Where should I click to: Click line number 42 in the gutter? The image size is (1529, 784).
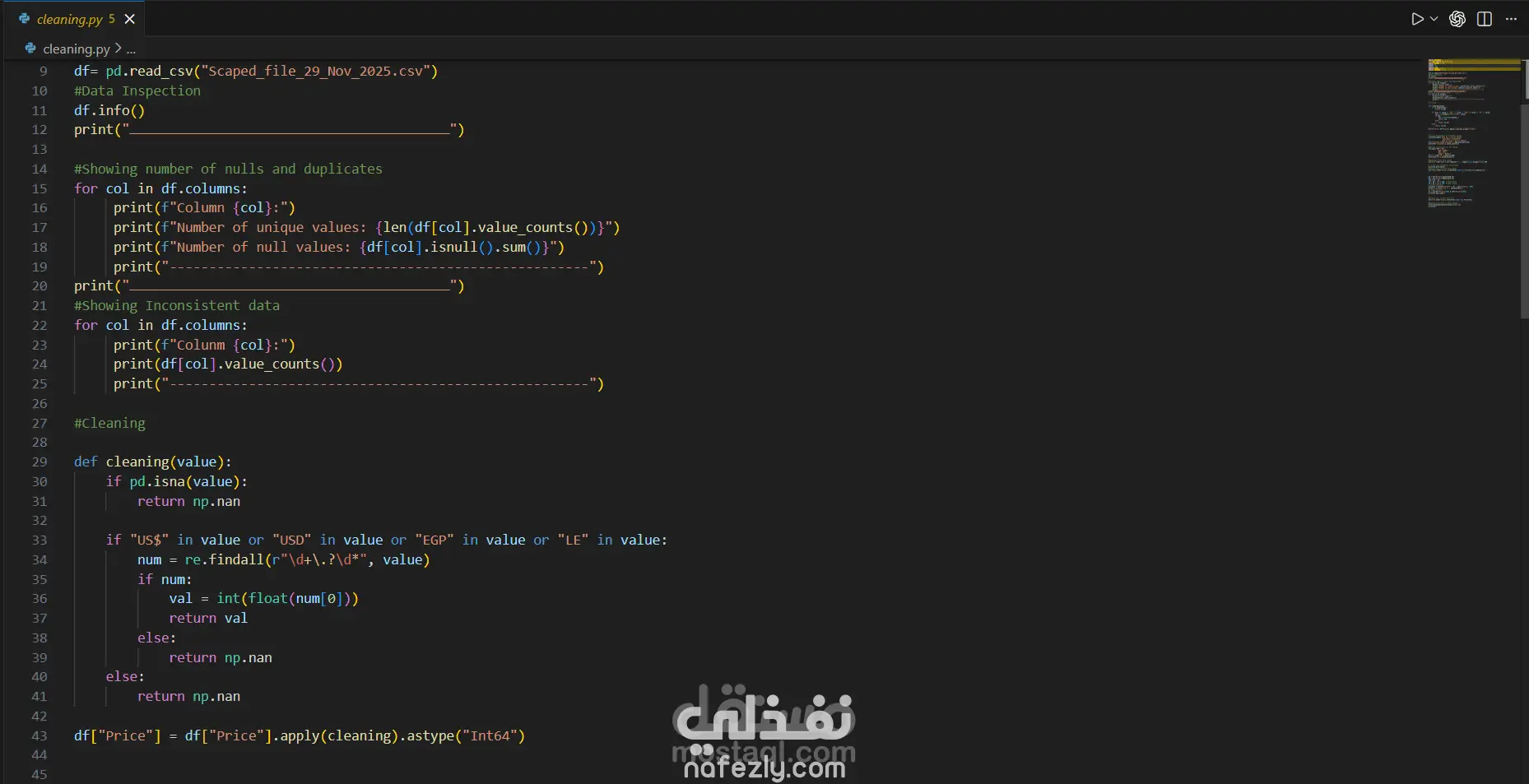(40, 716)
